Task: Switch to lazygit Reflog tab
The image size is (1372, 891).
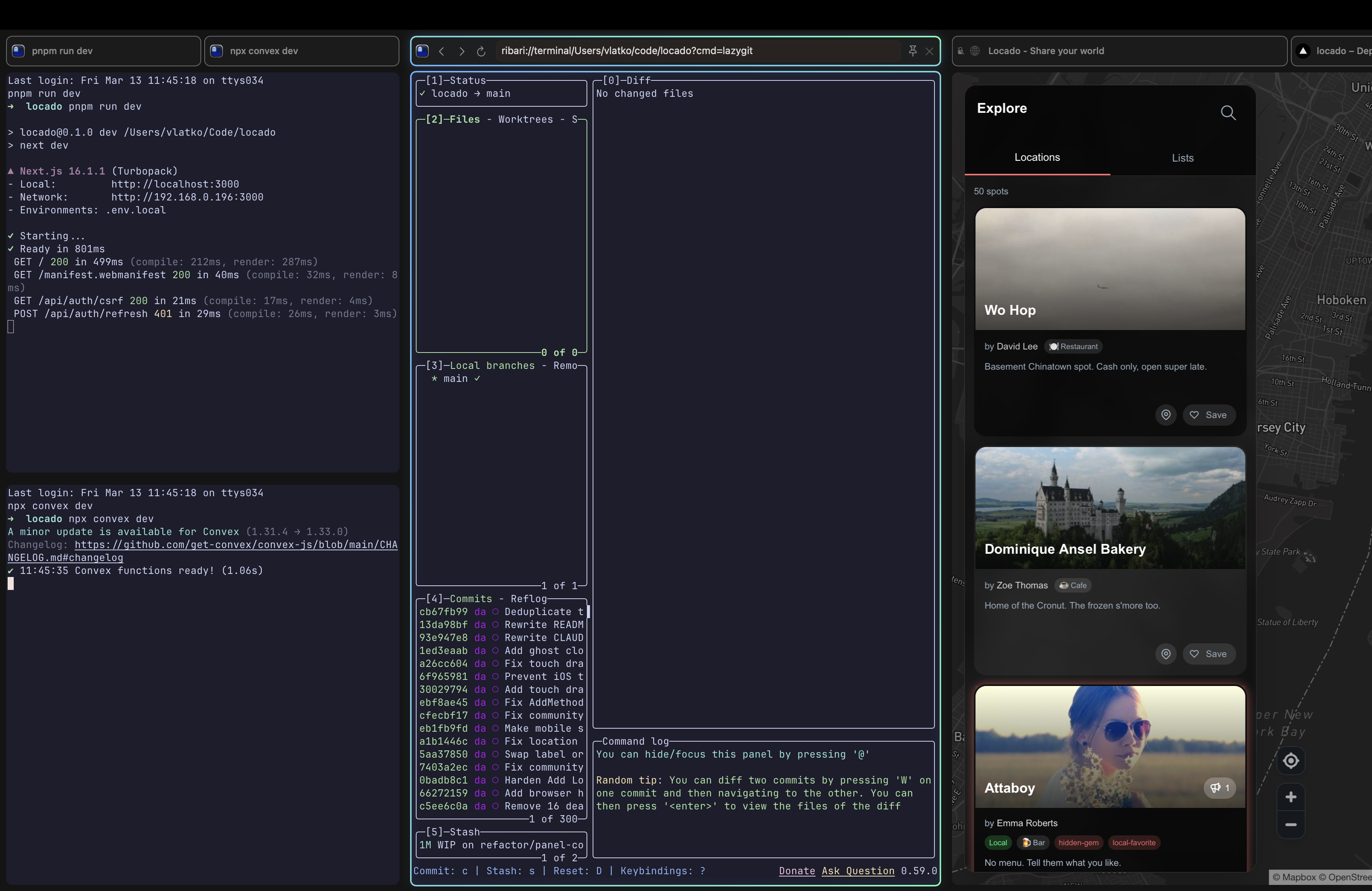Action: click(x=529, y=599)
